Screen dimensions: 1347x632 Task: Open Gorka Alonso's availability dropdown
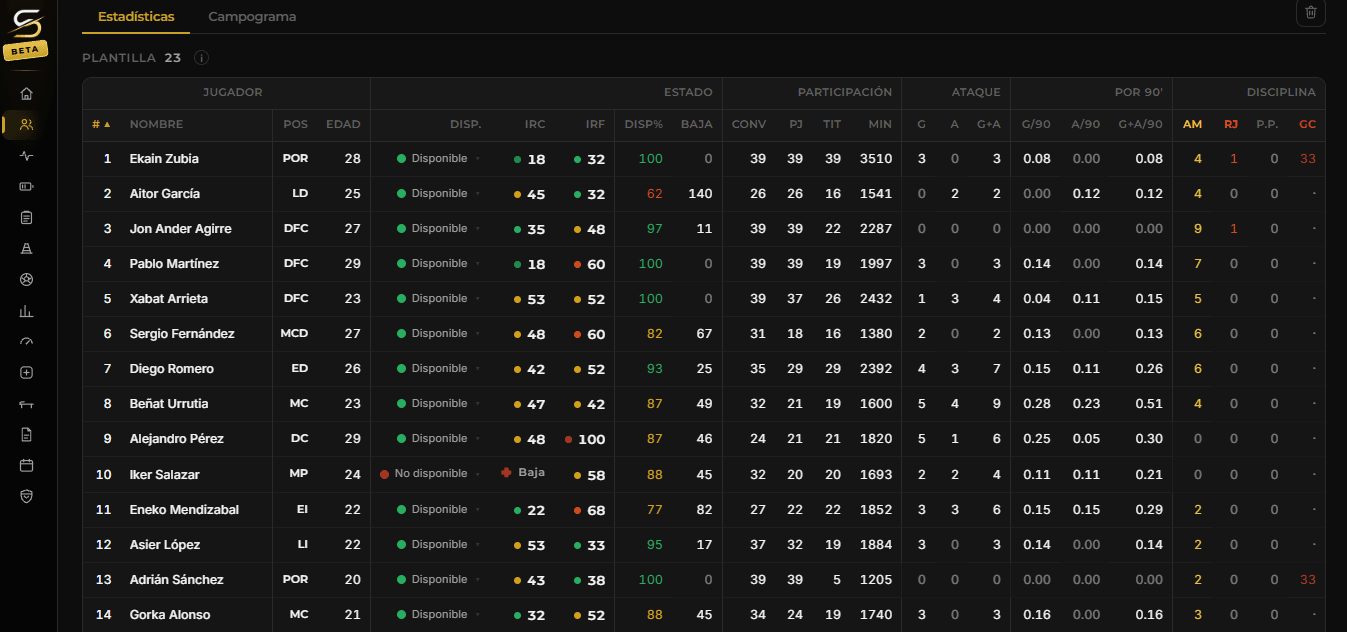coord(438,615)
